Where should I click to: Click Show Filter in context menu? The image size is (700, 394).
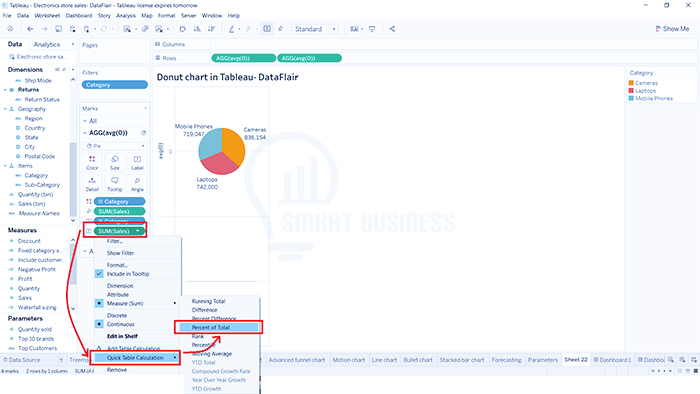[x=121, y=253]
